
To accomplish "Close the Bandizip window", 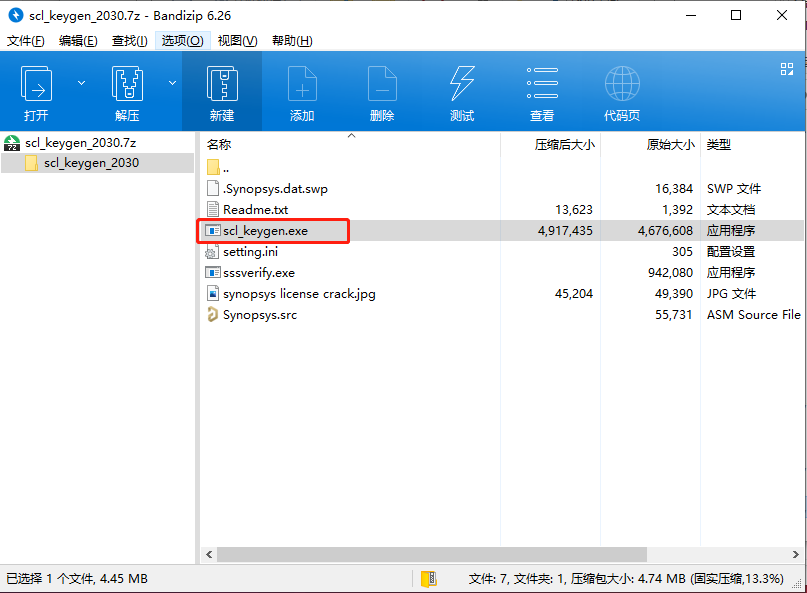I will [782, 15].
